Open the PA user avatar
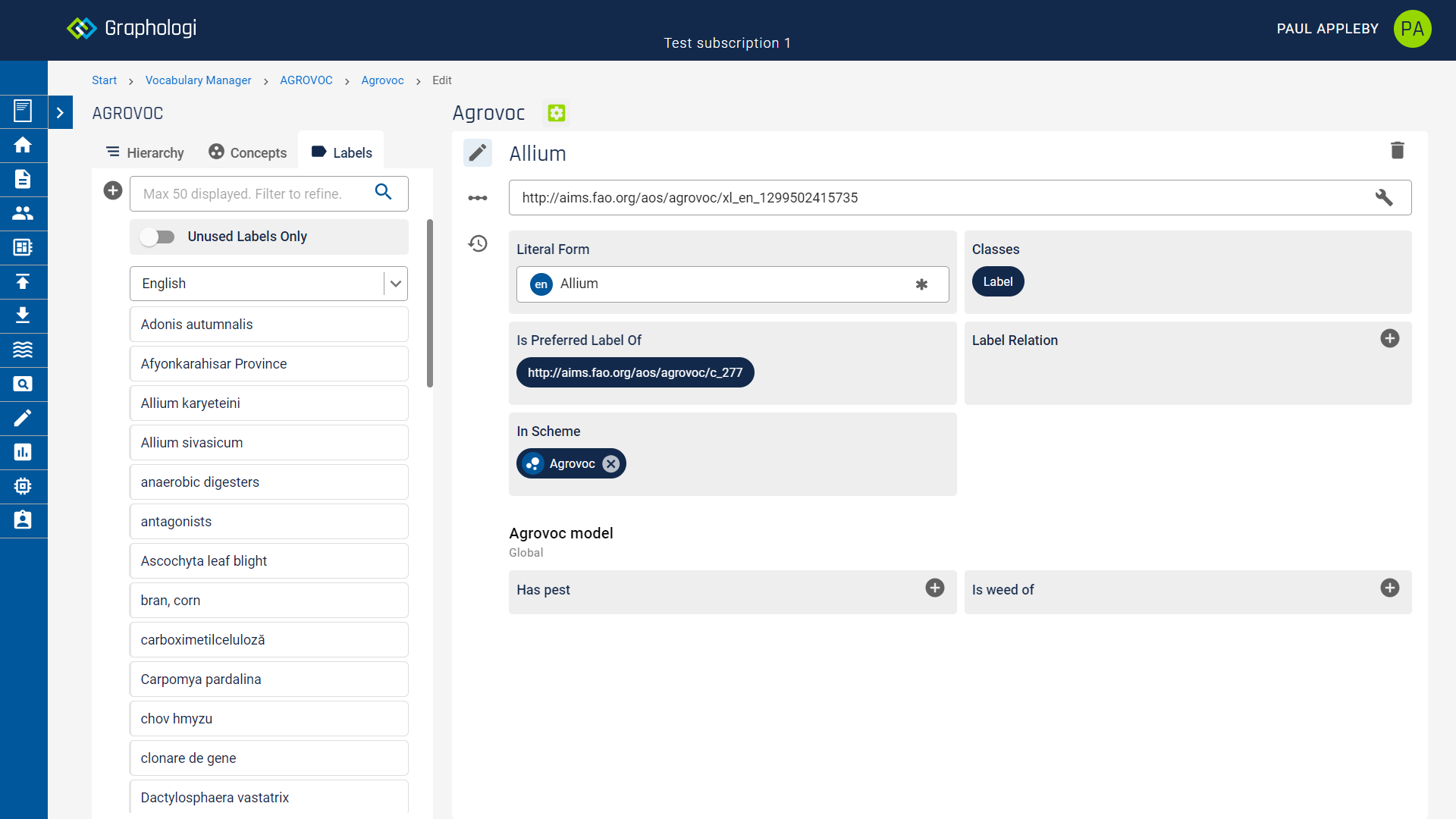The width and height of the screenshot is (1456, 819). 1412,29
